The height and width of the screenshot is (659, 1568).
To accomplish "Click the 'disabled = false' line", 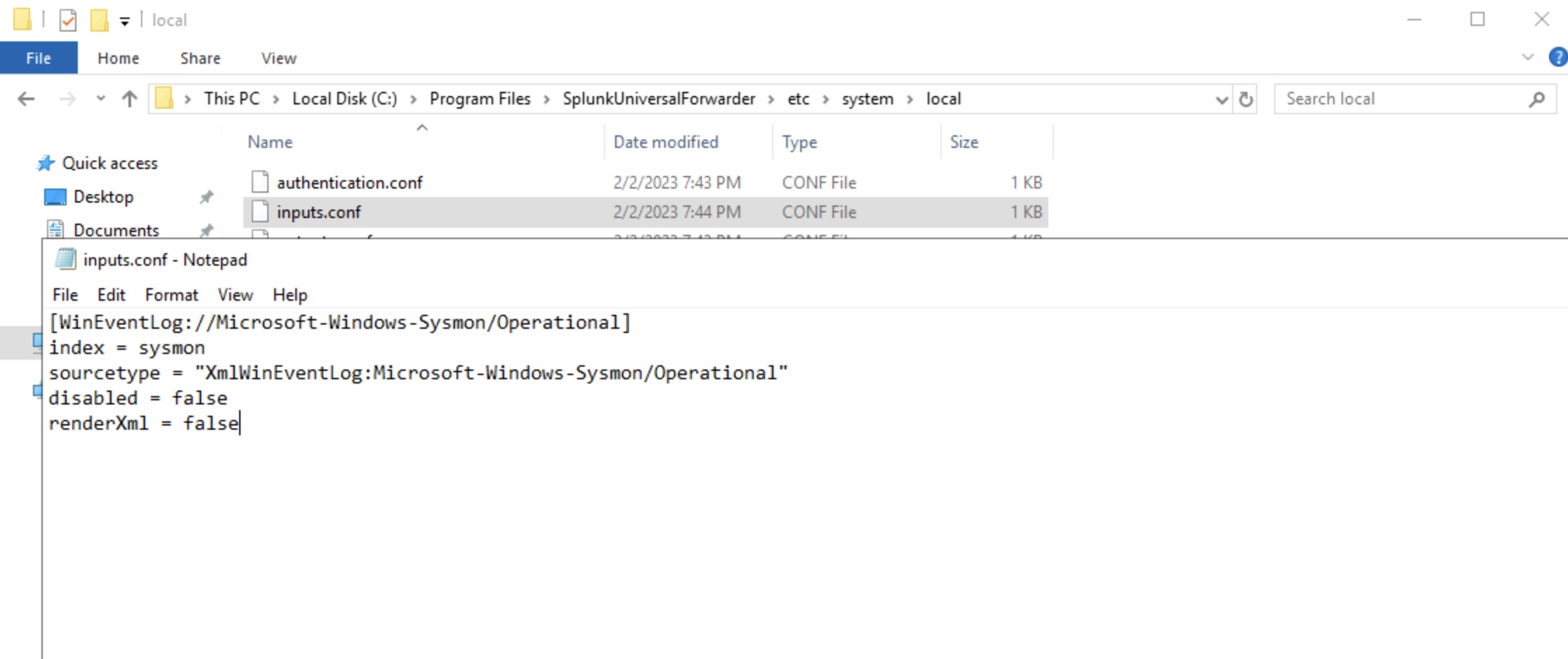I will [138, 398].
